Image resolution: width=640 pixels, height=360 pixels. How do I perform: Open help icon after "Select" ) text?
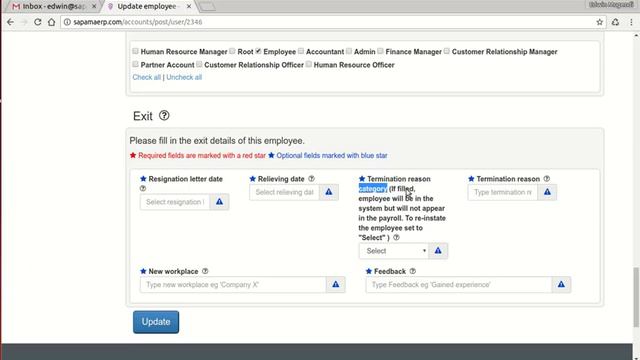(396, 238)
